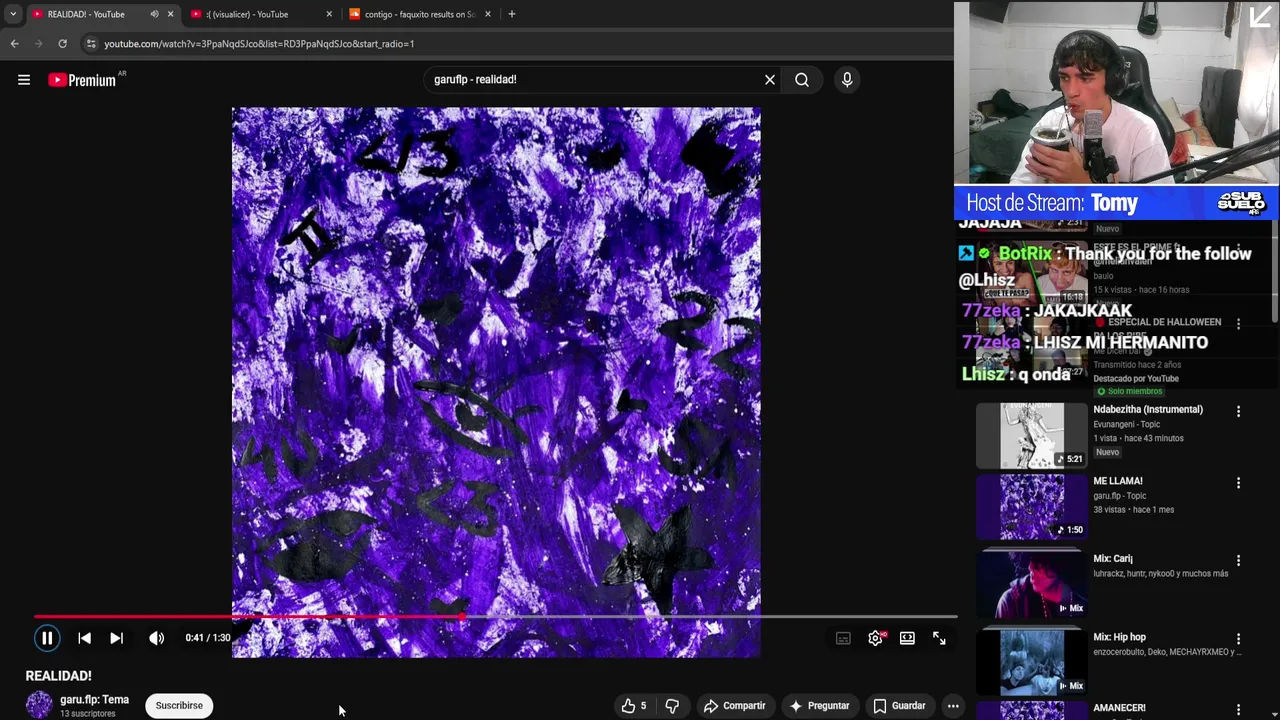Open options menu for Ndabezitha (Instrumental)
The image size is (1280, 720).
tap(1238, 411)
